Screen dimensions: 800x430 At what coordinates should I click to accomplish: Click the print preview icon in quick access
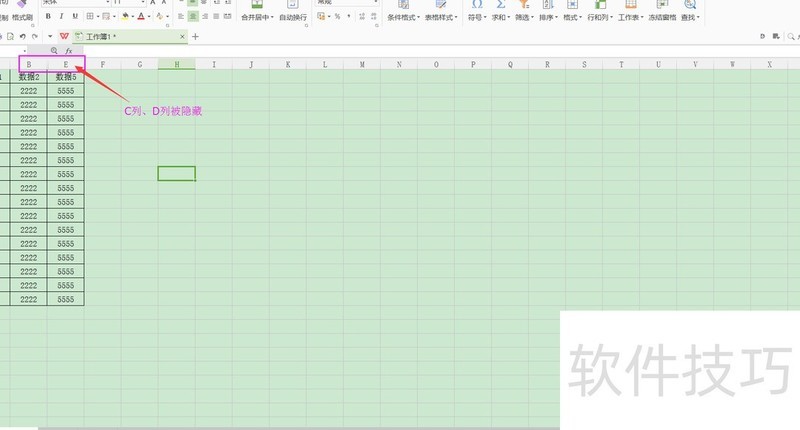(10, 36)
